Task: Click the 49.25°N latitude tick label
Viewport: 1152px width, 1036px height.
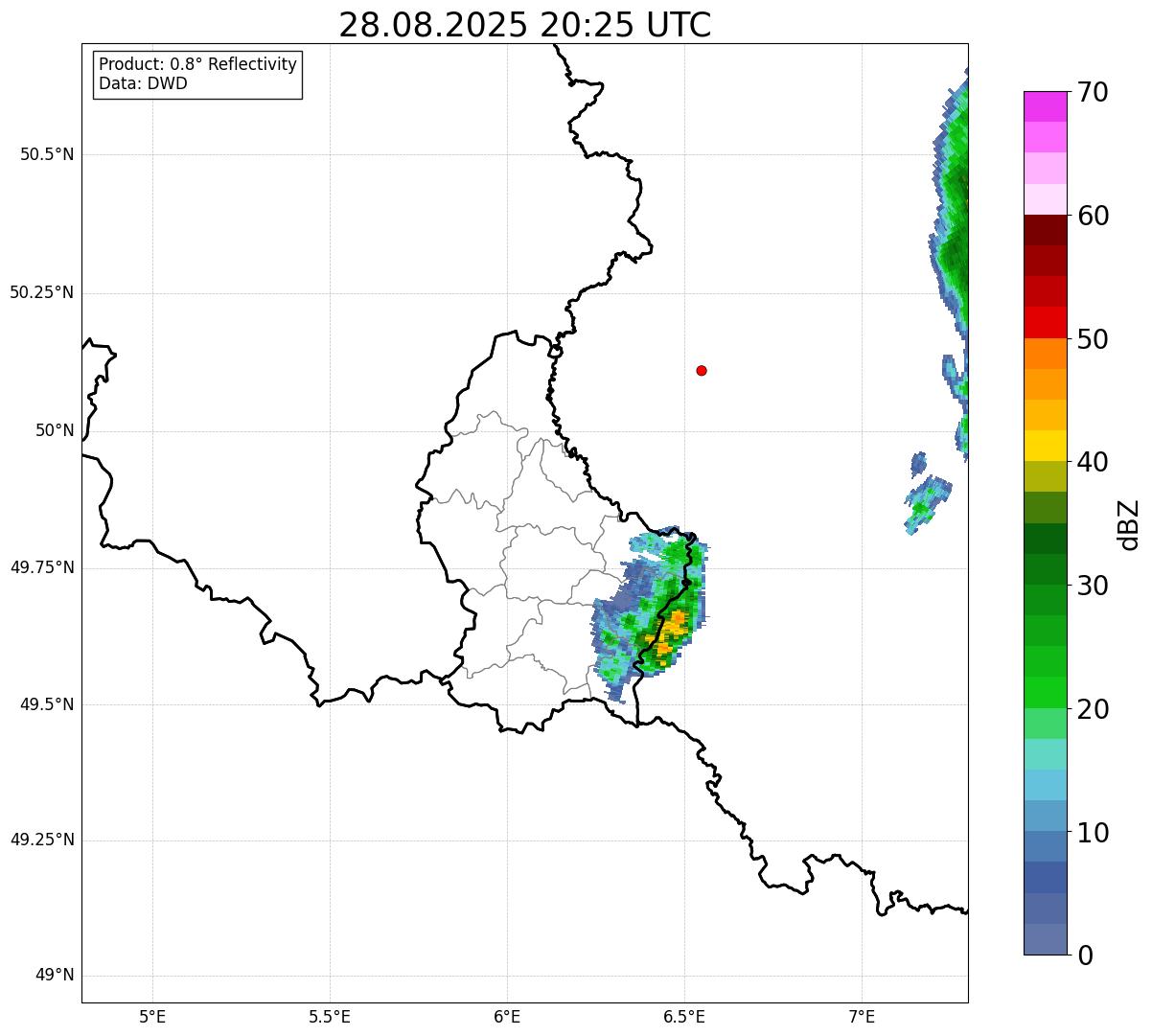Action: pos(42,840)
